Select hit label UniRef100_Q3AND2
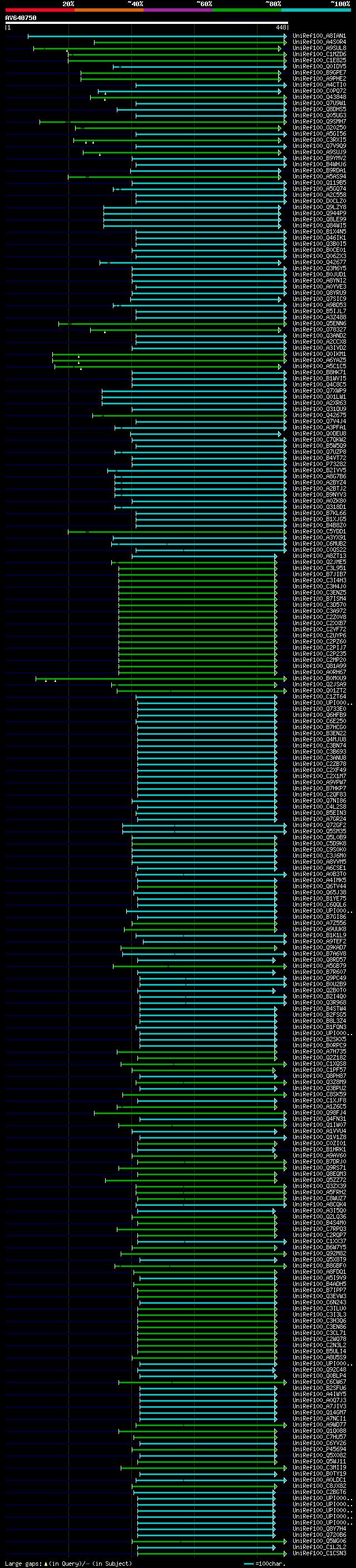The image size is (356, 1568). click(319, 335)
